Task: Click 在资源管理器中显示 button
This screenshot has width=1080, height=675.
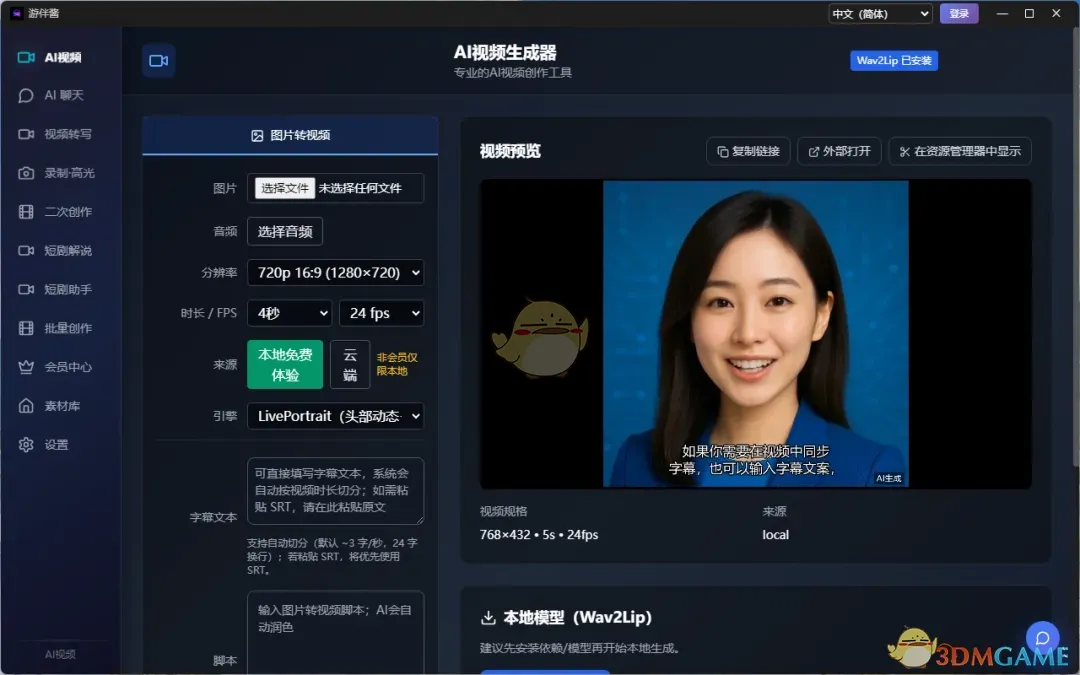Action: [958, 151]
